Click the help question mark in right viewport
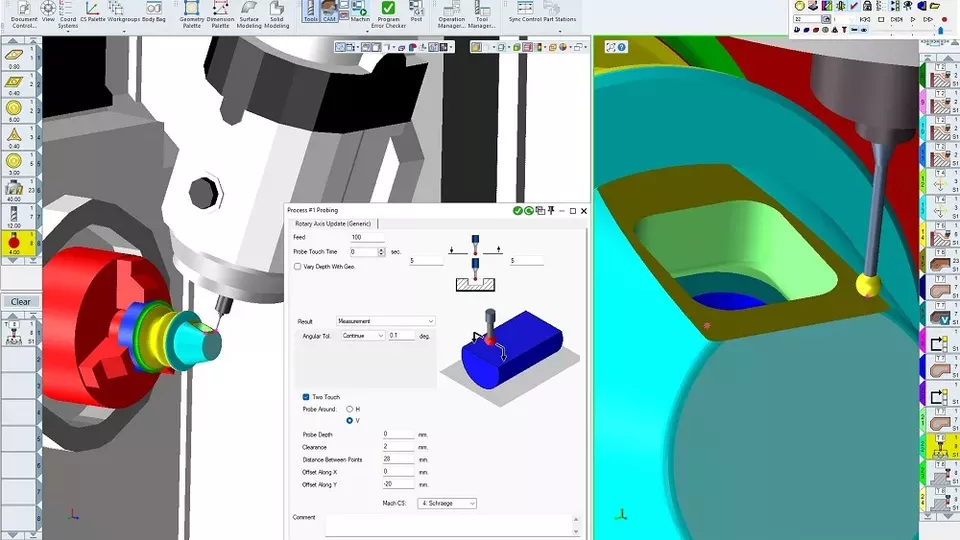This screenshot has width=960, height=540. click(621, 47)
